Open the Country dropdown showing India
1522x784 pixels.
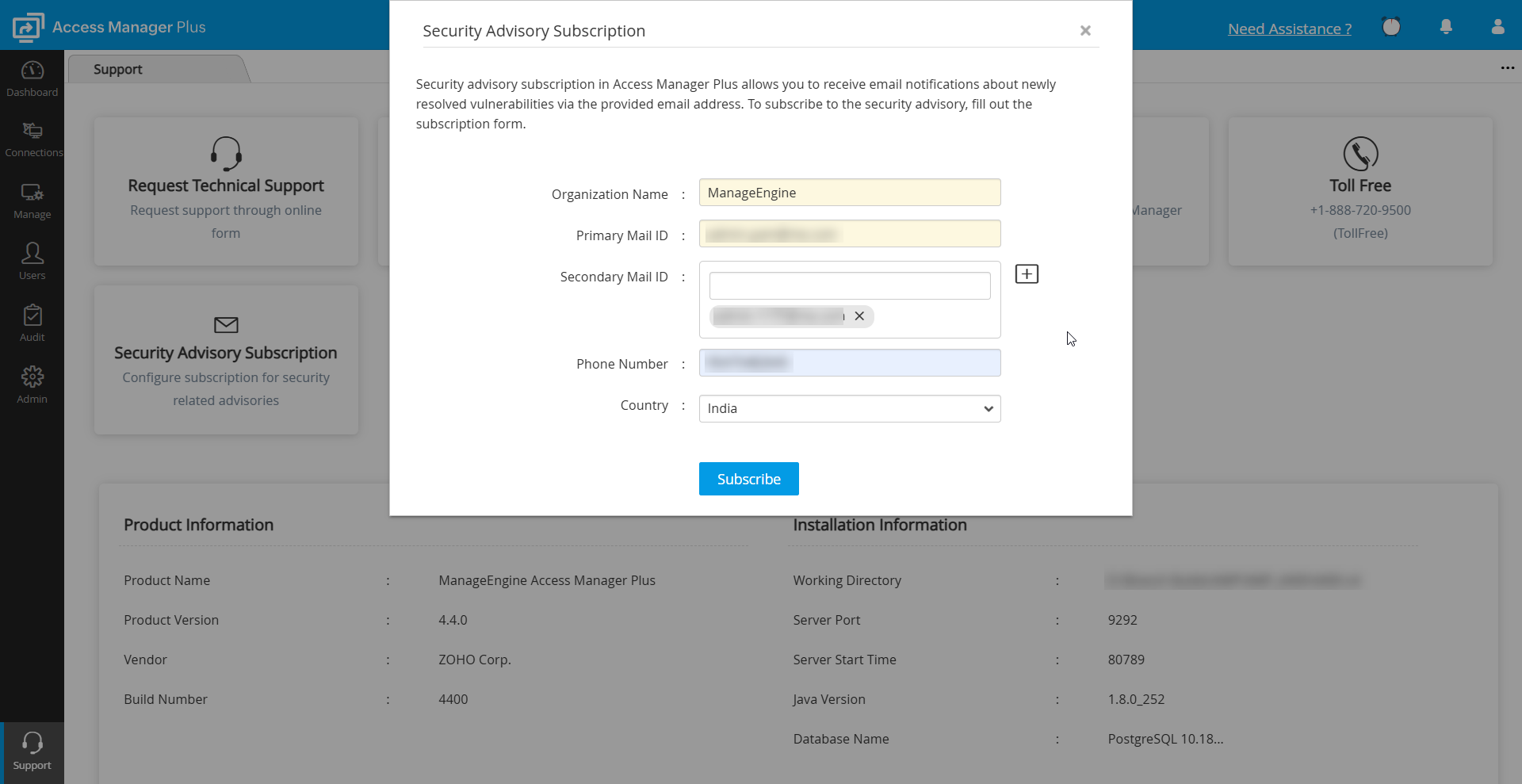point(849,408)
